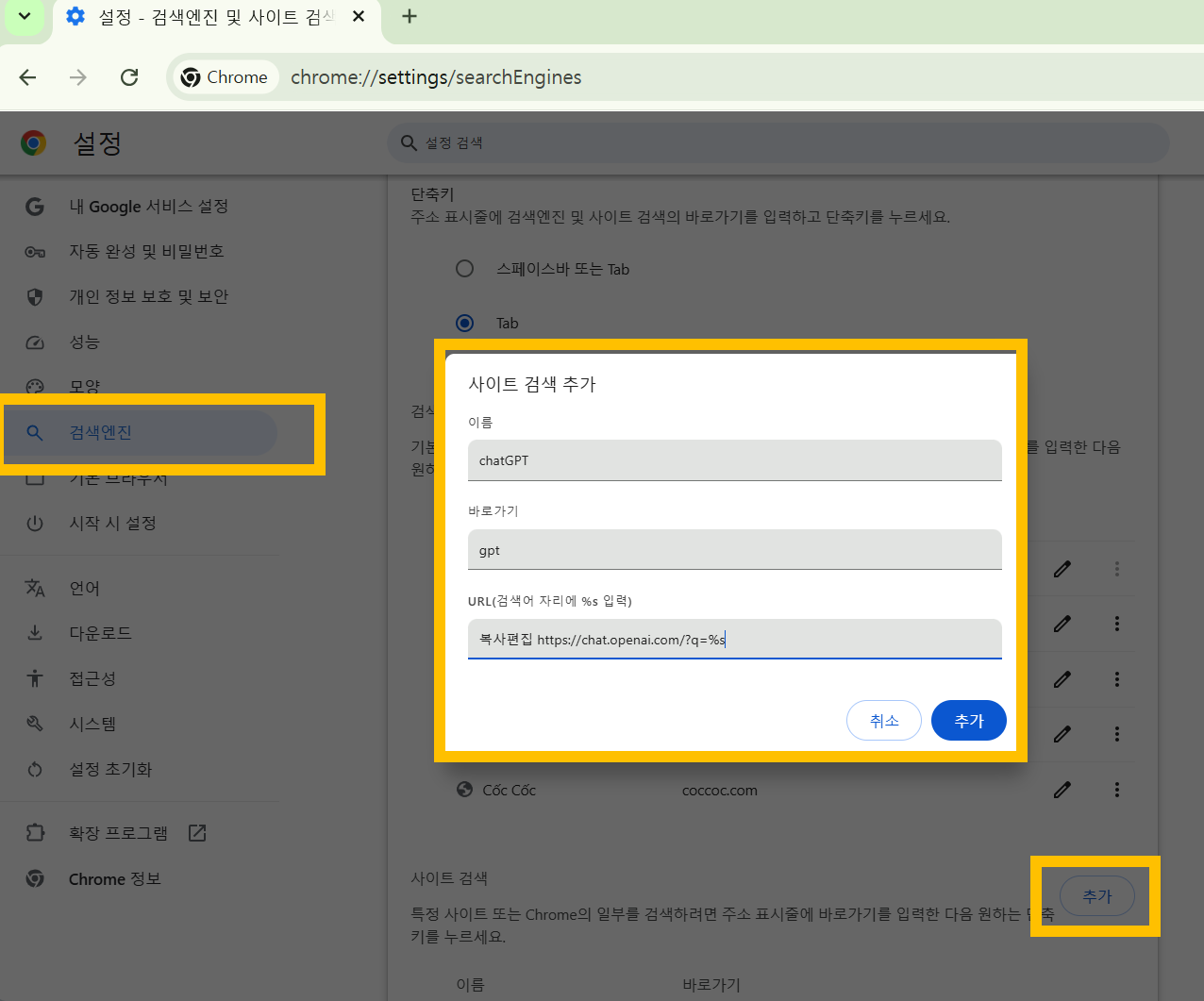
Task: Click the browser back arrow
Action: [28, 77]
